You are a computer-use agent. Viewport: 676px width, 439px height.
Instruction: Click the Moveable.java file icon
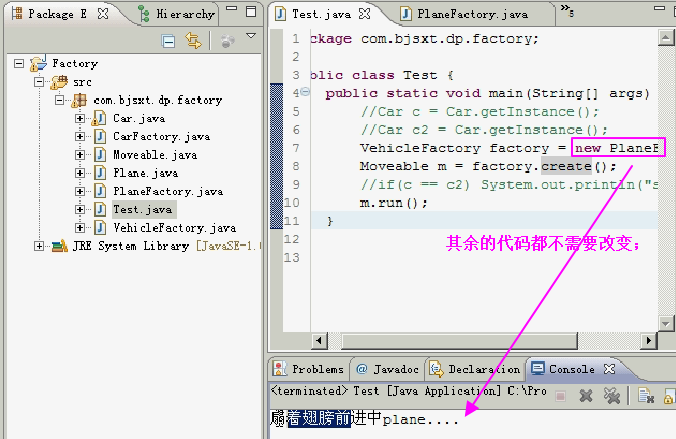pos(100,154)
